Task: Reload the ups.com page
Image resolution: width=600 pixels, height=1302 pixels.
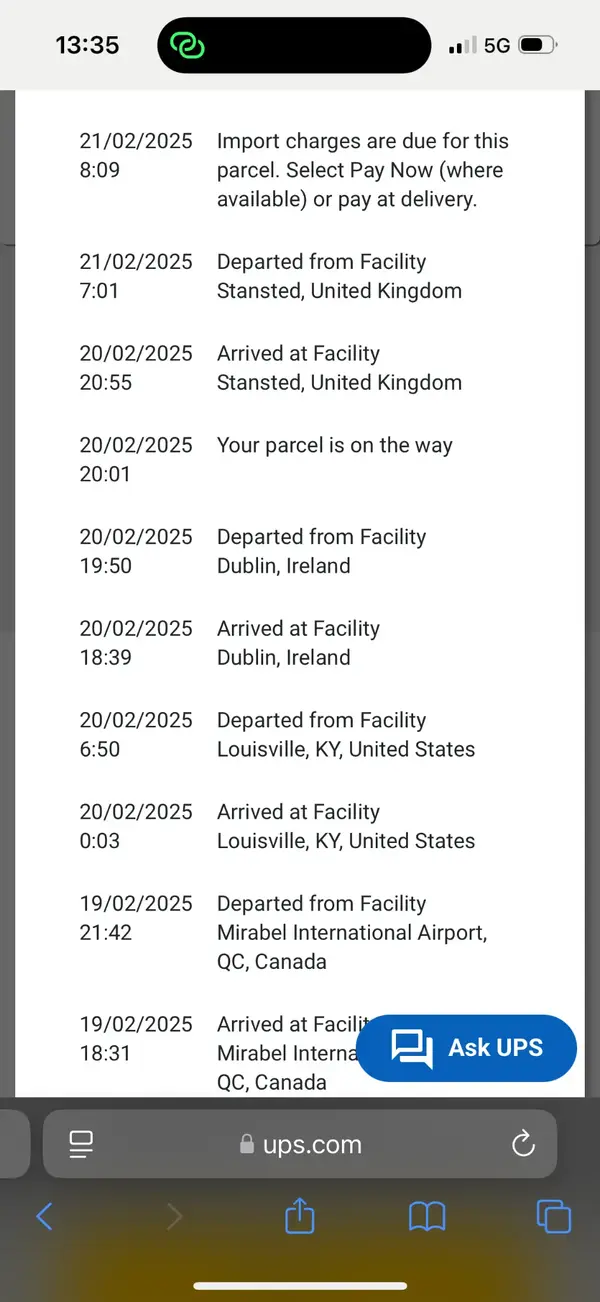Action: point(523,1145)
